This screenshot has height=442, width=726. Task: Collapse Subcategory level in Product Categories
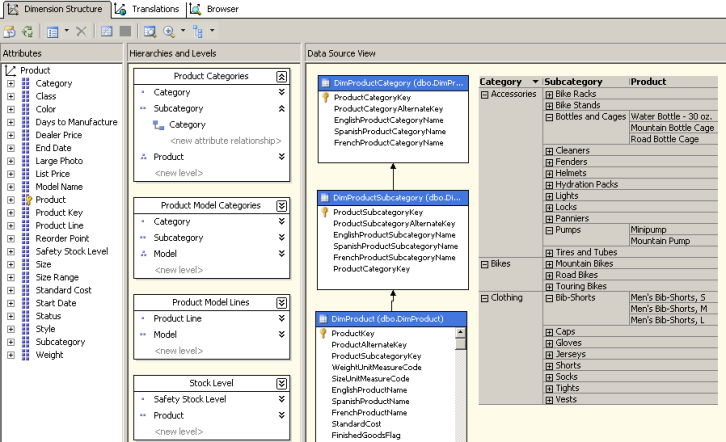point(282,108)
